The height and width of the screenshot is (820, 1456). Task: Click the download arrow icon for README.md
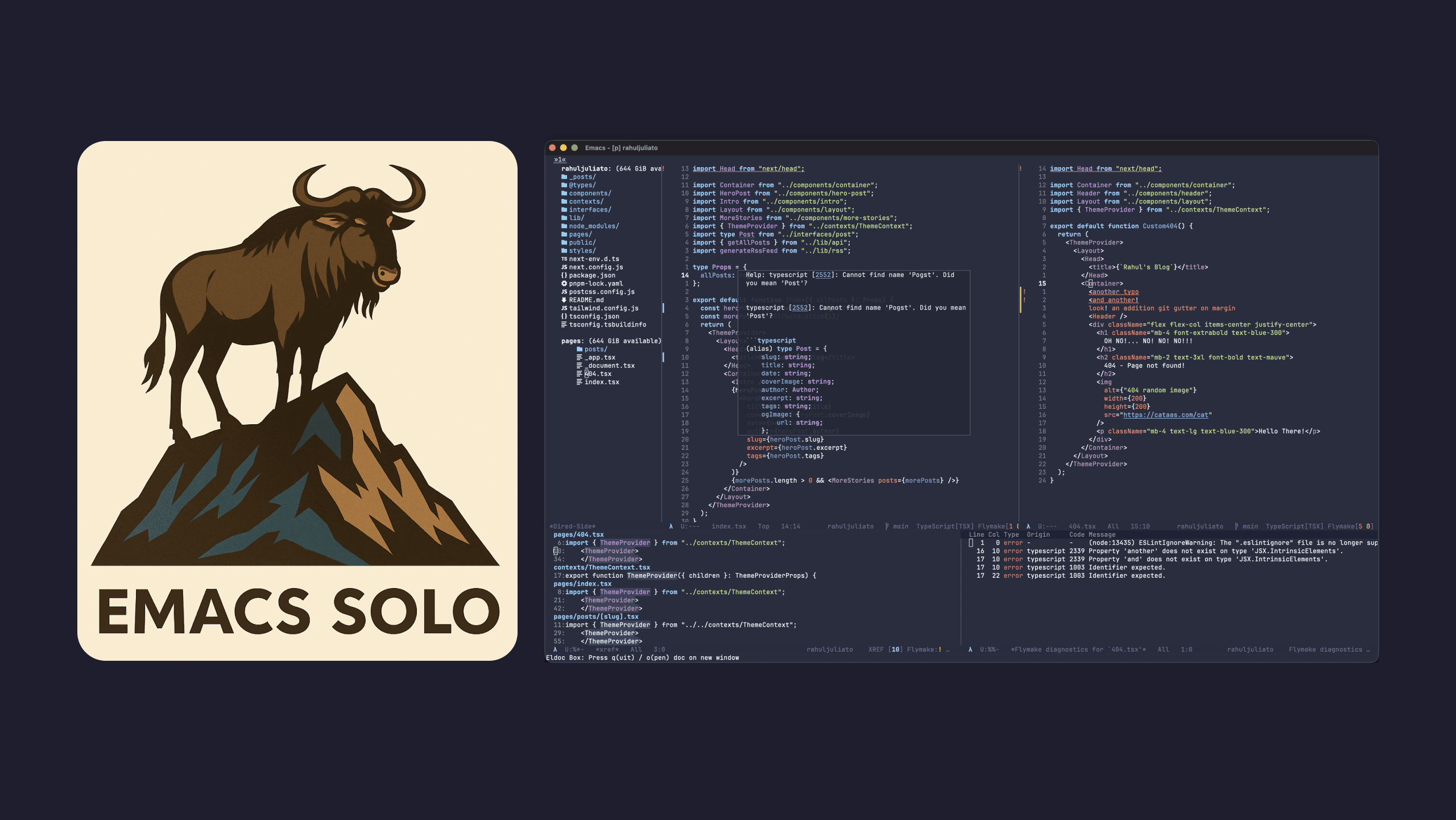pyautogui.click(x=564, y=300)
